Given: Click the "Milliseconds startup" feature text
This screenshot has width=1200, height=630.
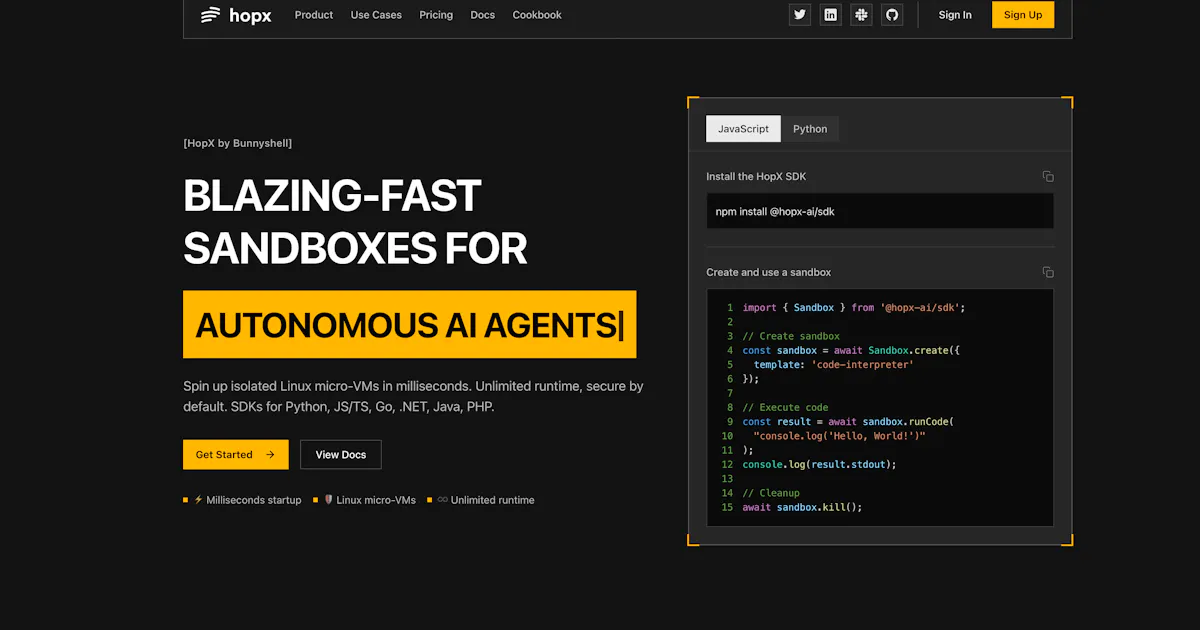Looking at the screenshot, I should pos(254,500).
